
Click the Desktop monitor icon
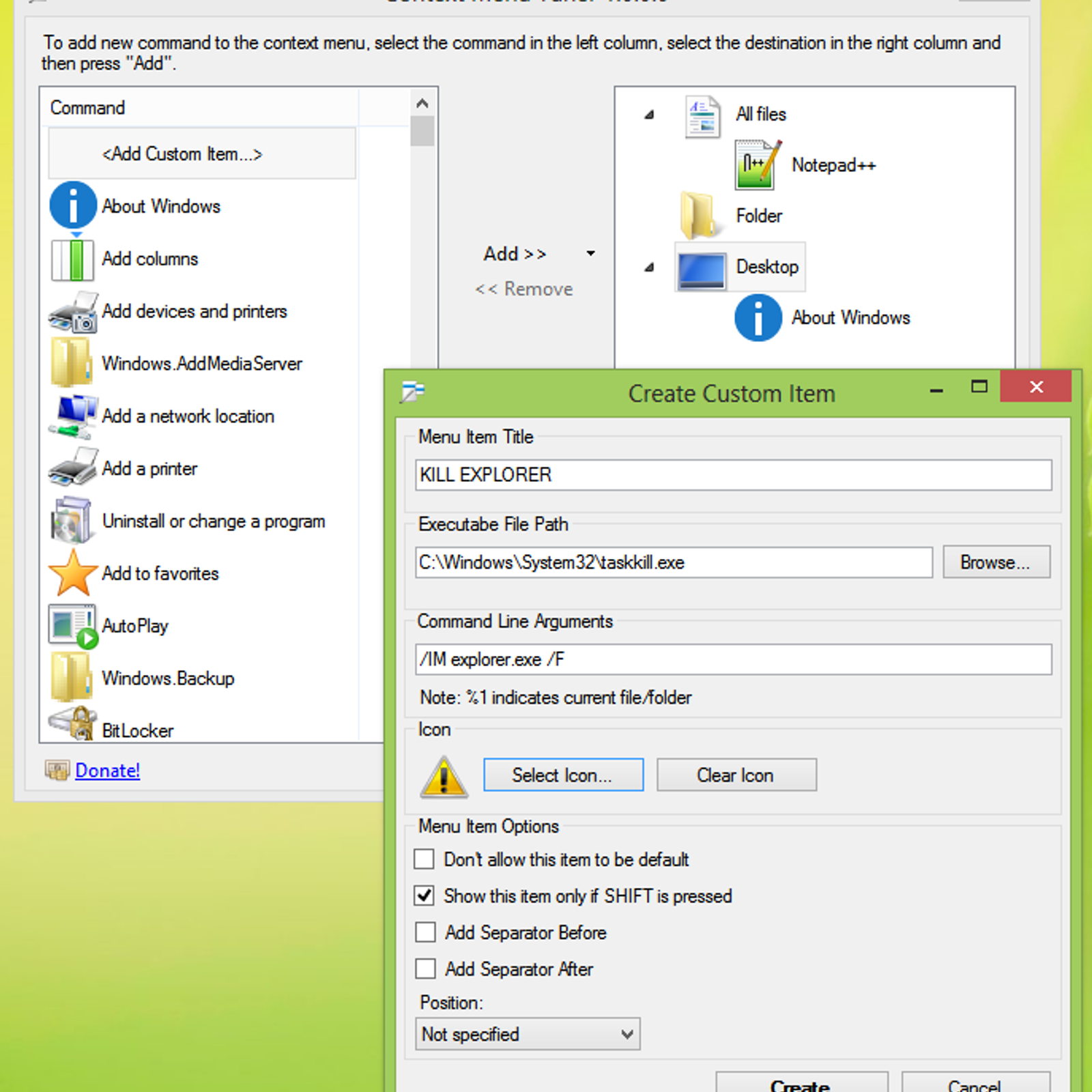[702, 270]
